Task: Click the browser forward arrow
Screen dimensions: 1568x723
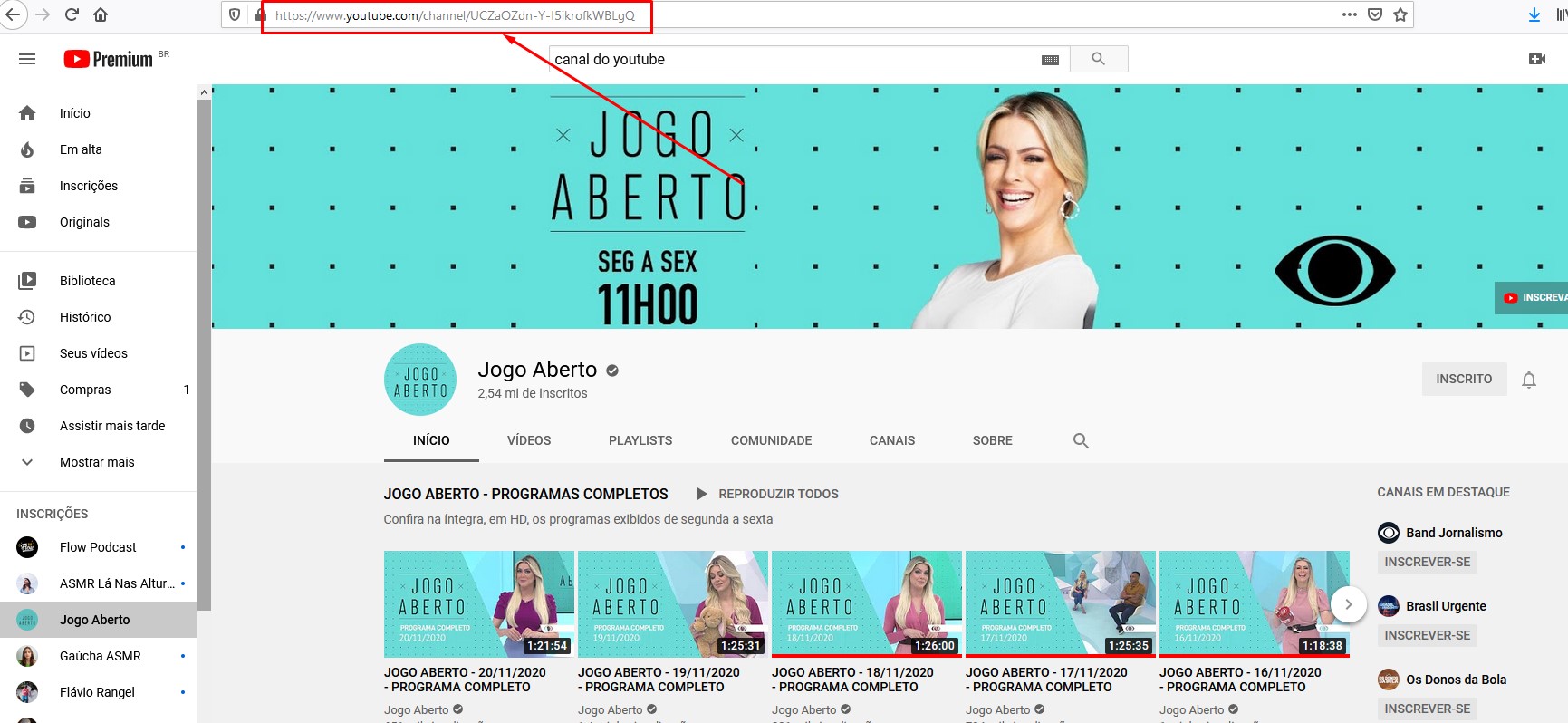Action: (43, 14)
